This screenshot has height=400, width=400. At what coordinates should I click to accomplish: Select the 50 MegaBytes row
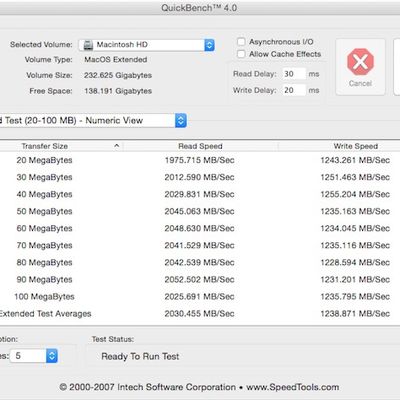(200, 211)
